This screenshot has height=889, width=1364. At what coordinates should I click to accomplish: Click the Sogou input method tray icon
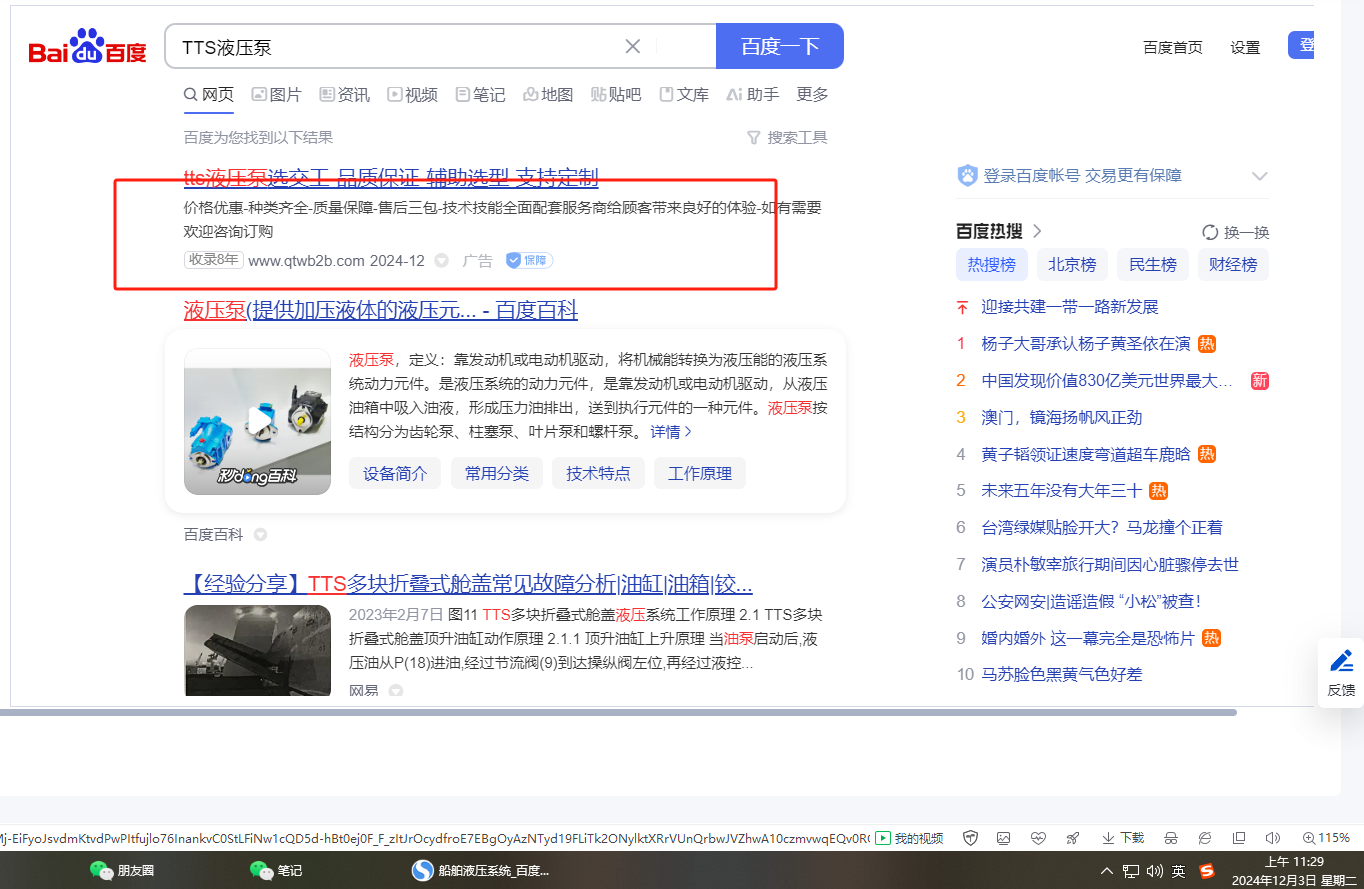[x=1207, y=871]
